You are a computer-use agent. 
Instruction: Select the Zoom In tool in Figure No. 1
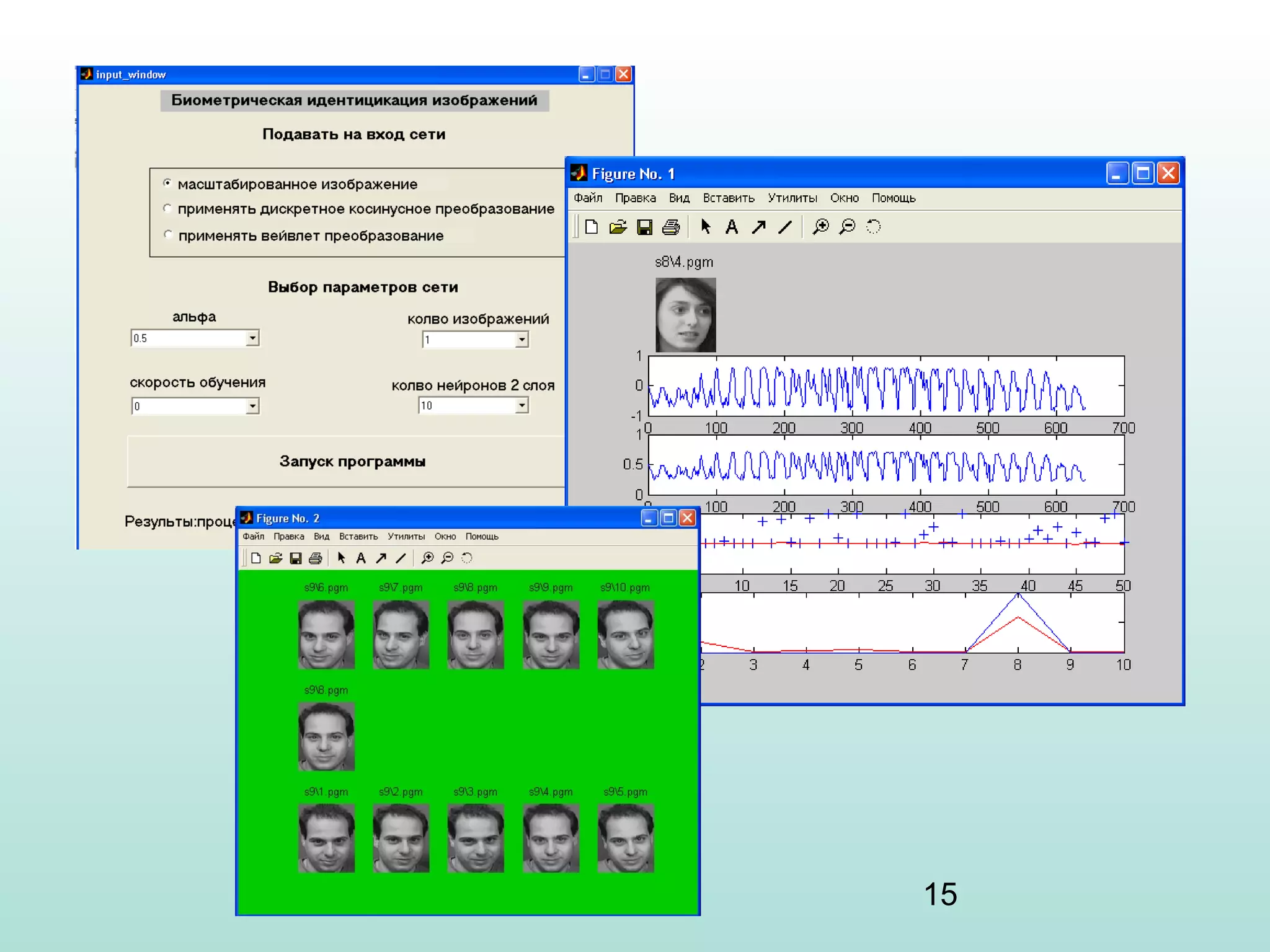tap(820, 227)
